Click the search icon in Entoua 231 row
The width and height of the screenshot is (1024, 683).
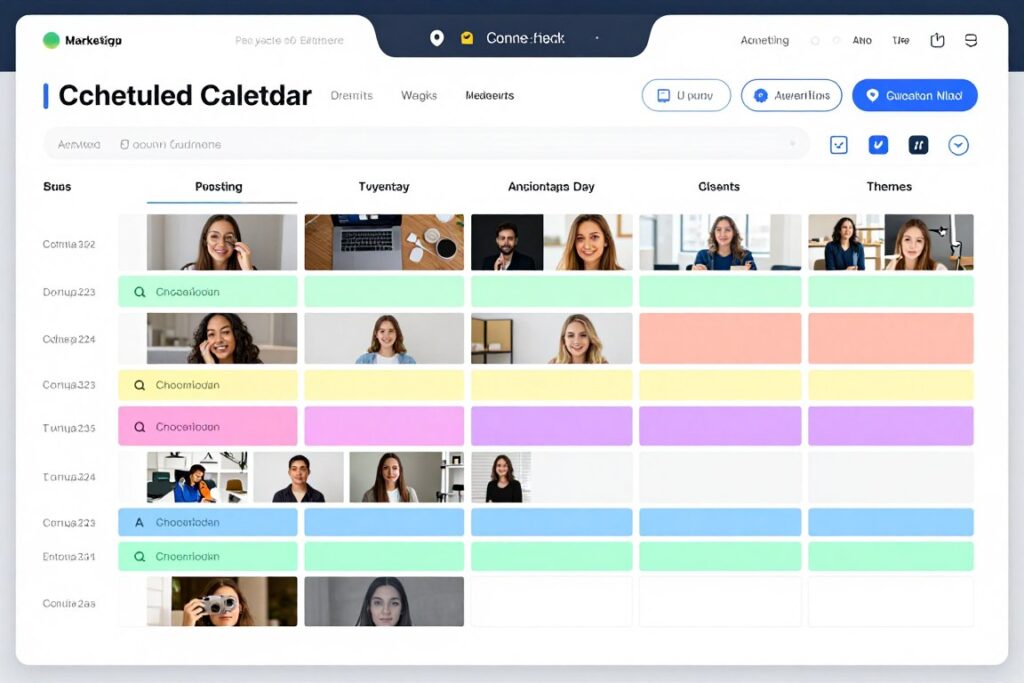tap(139, 557)
